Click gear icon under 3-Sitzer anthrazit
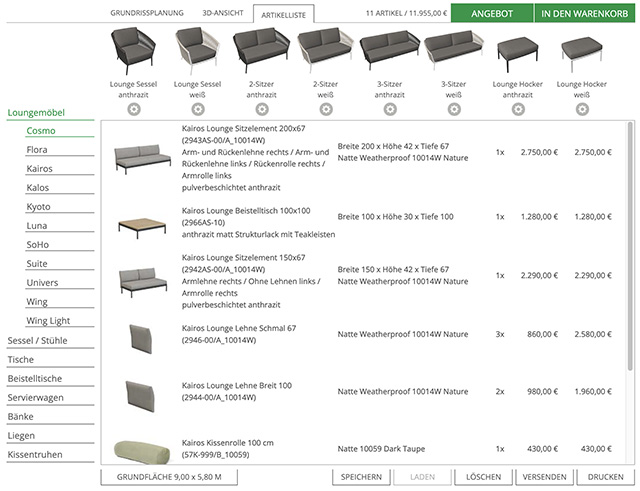Screen dimensions: 640x491 point(389,108)
